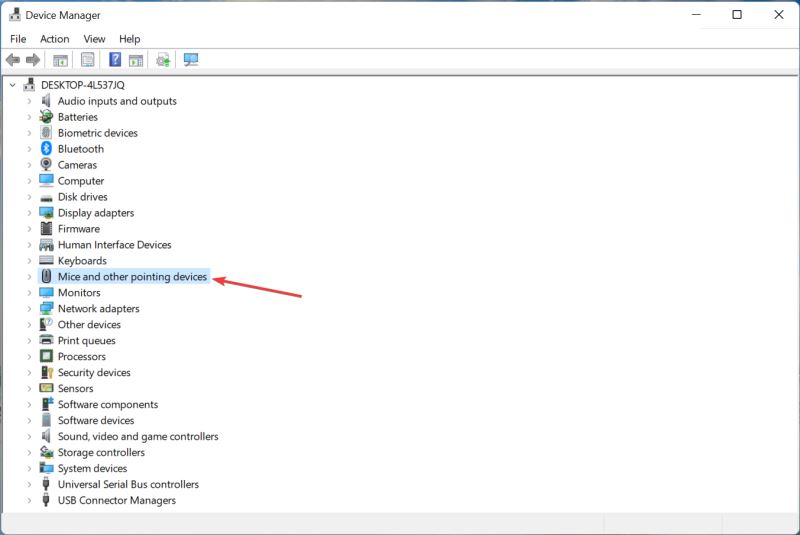Select Sound, video and game controllers
The width and height of the screenshot is (800, 535).
tap(138, 437)
